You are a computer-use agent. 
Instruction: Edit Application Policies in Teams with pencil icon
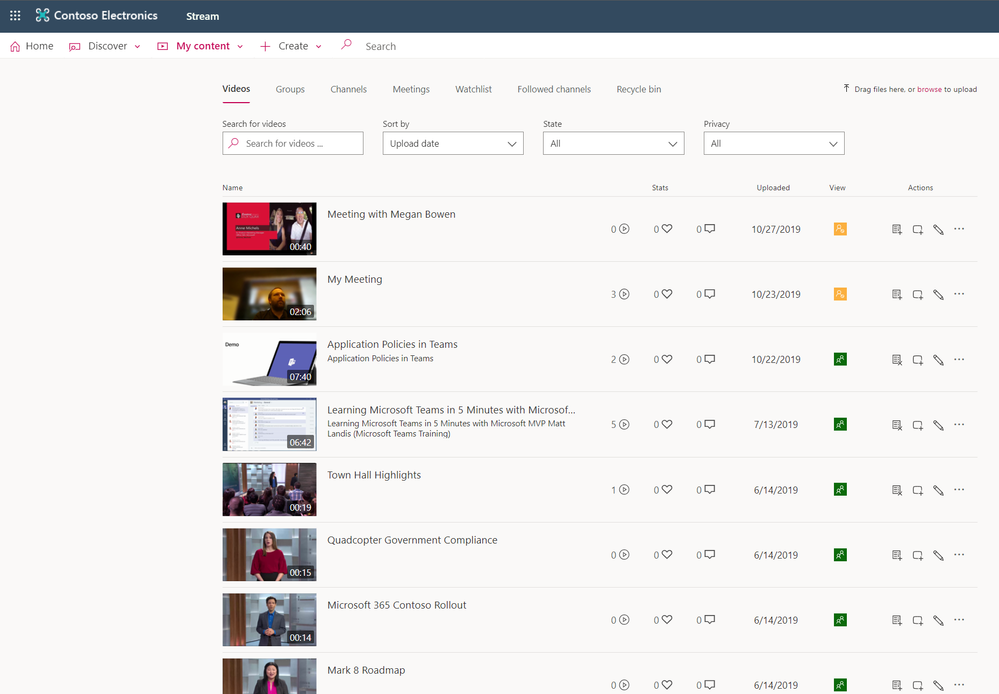pyautogui.click(x=938, y=360)
